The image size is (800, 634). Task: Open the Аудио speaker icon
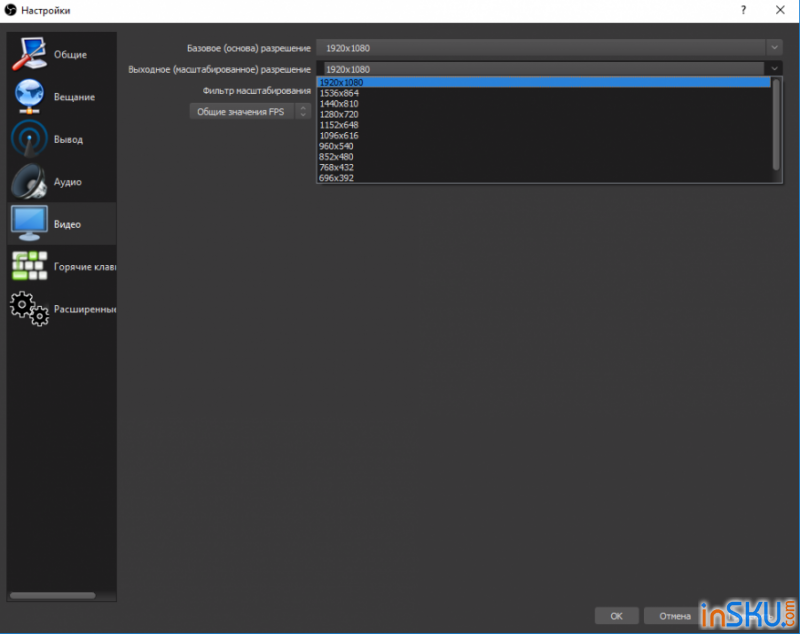point(29,182)
